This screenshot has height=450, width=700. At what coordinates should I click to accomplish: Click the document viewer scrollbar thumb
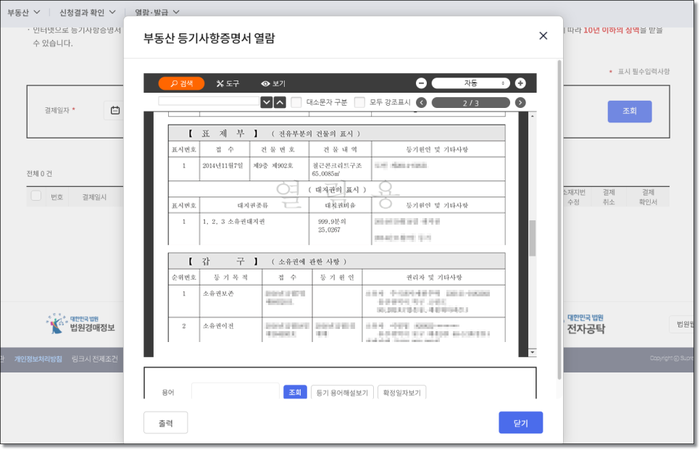pos(532,238)
